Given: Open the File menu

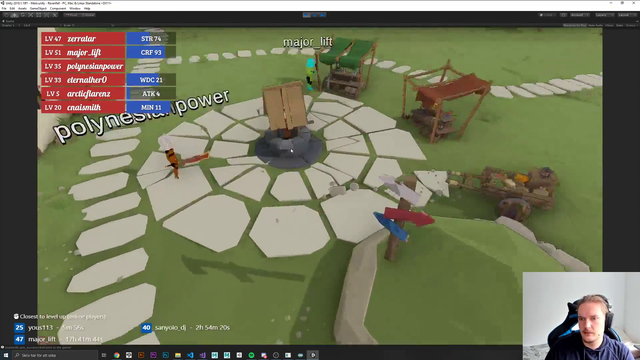Looking at the screenshot, I should point(4,8).
